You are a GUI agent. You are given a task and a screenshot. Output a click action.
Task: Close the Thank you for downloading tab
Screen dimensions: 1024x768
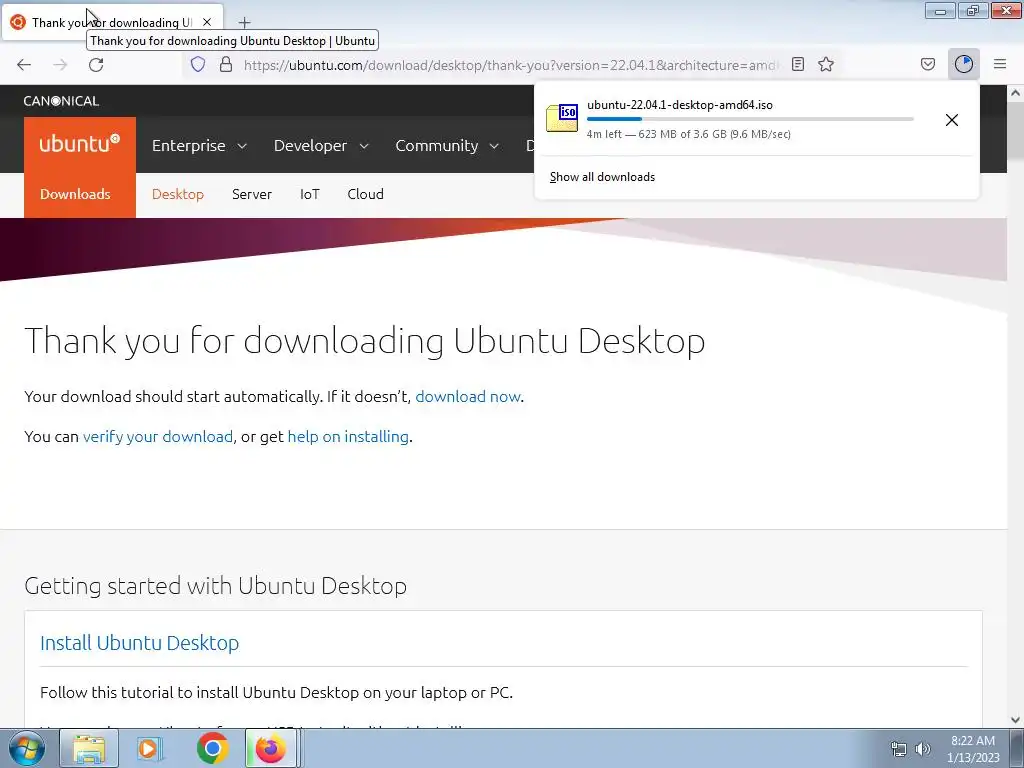(x=207, y=22)
